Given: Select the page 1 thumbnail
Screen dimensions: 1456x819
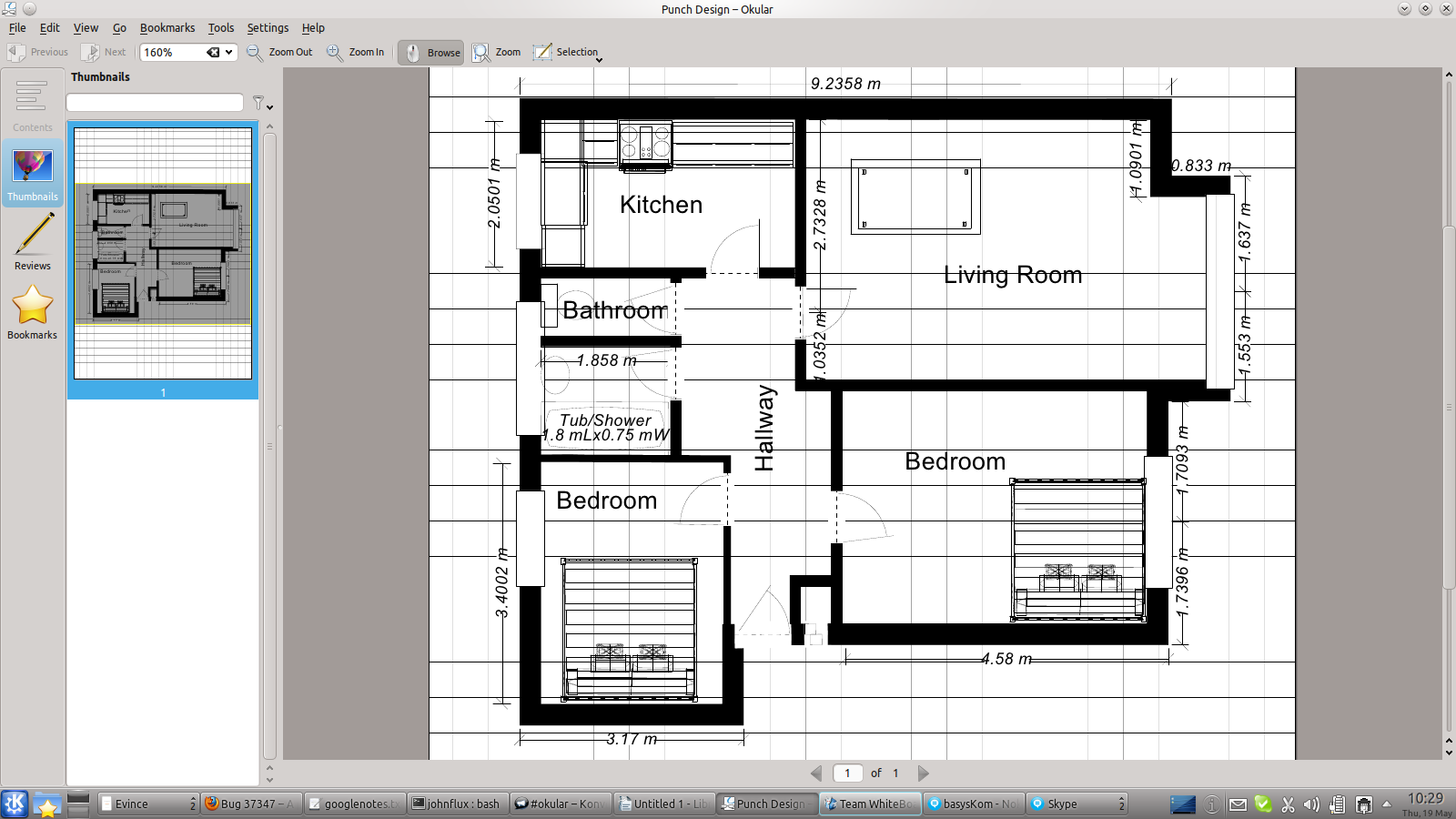Looking at the screenshot, I should [163, 255].
